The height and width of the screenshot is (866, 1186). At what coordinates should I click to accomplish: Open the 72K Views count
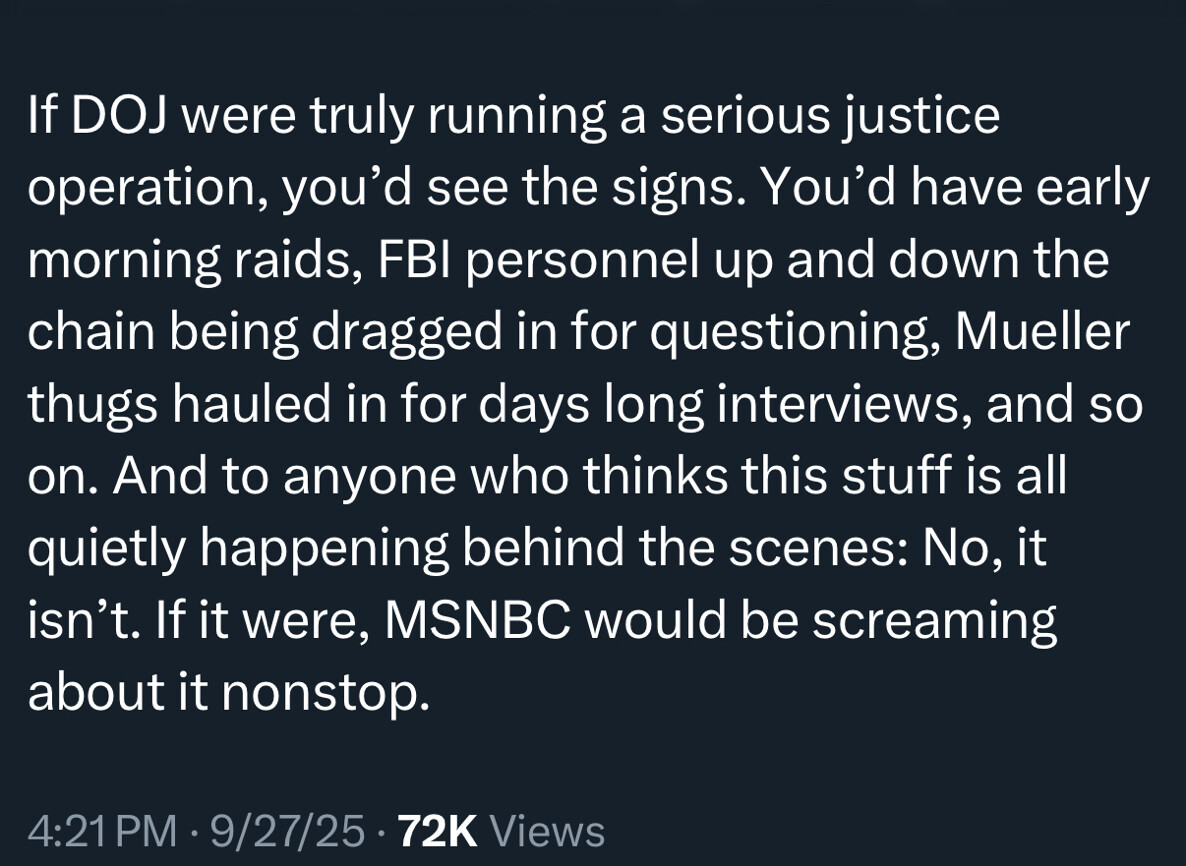pos(500,831)
